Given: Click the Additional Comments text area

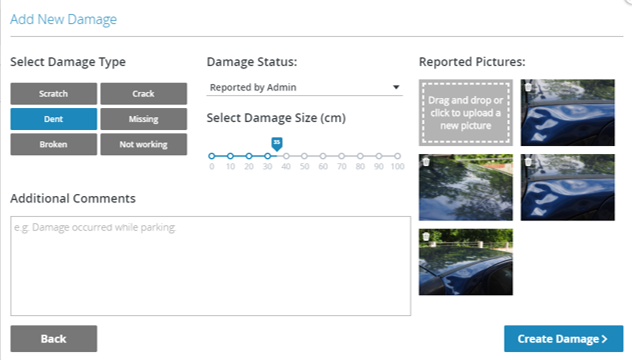Looking at the screenshot, I should (211, 266).
